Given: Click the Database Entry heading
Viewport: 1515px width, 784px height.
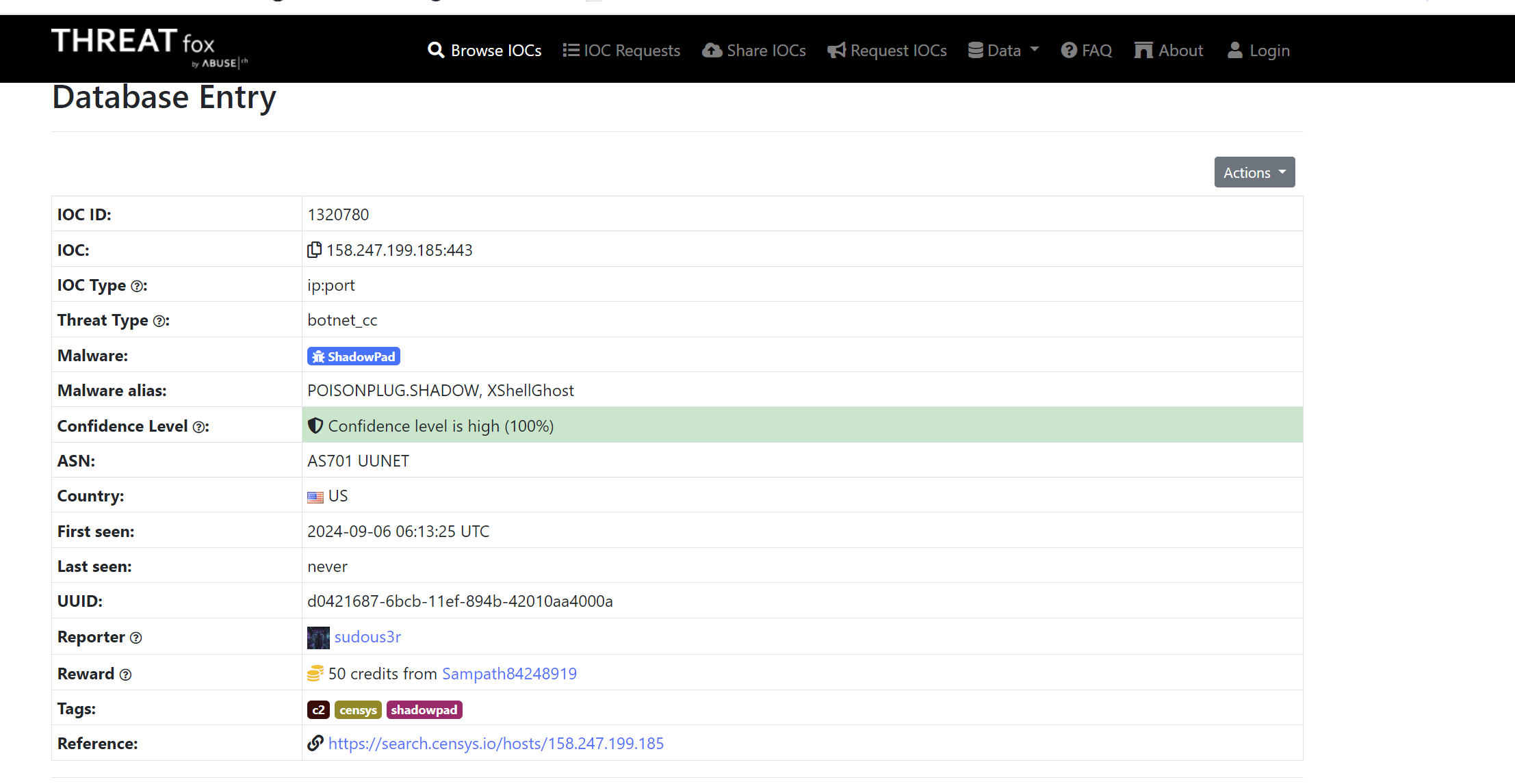Looking at the screenshot, I should [164, 97].
